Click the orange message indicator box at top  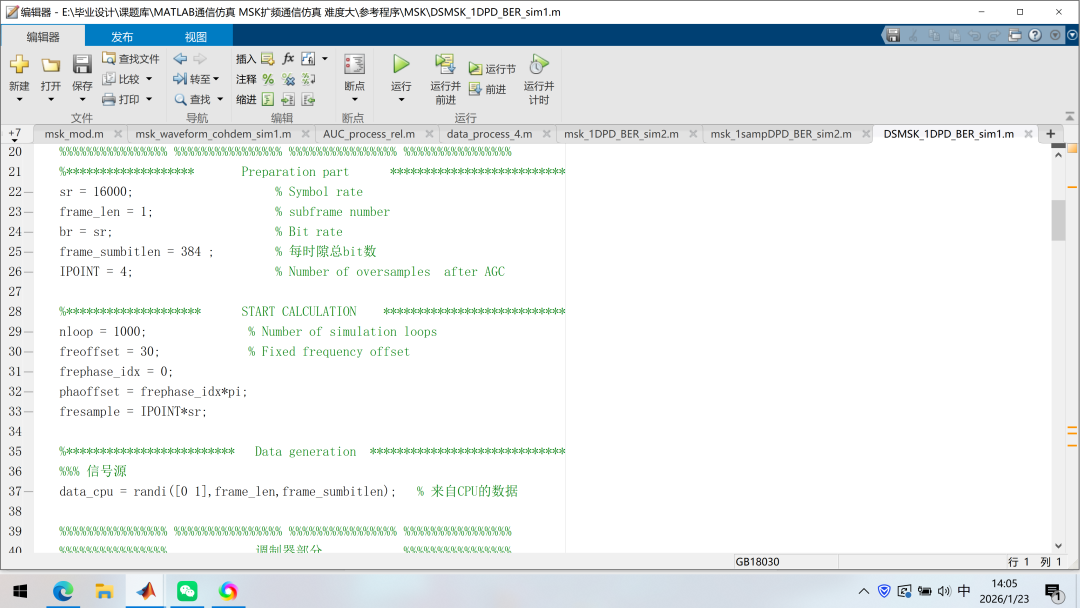coord(1072,148)
